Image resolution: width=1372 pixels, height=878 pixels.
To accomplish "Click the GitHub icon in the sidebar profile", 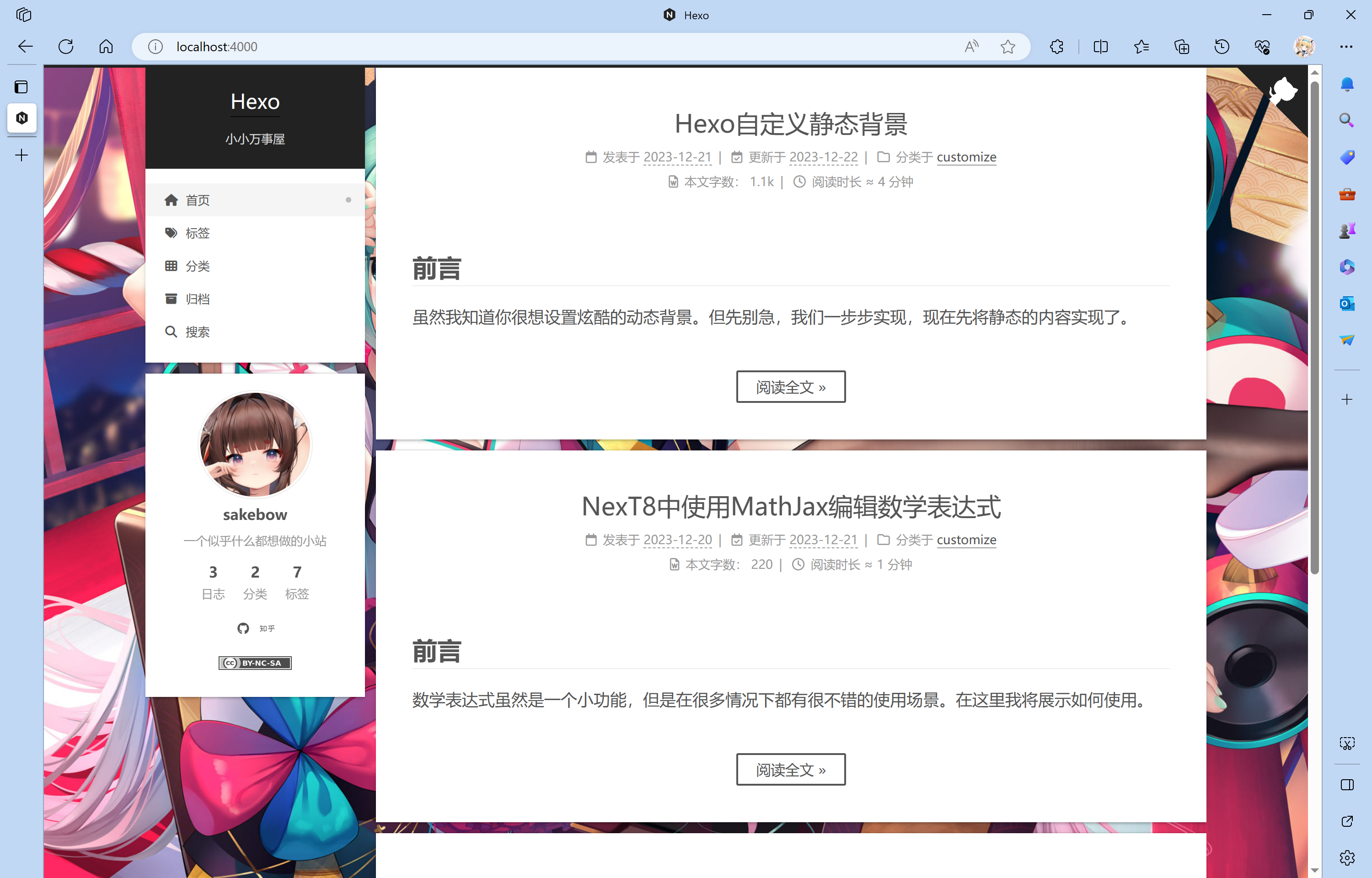I will click(x=243, y=628).
